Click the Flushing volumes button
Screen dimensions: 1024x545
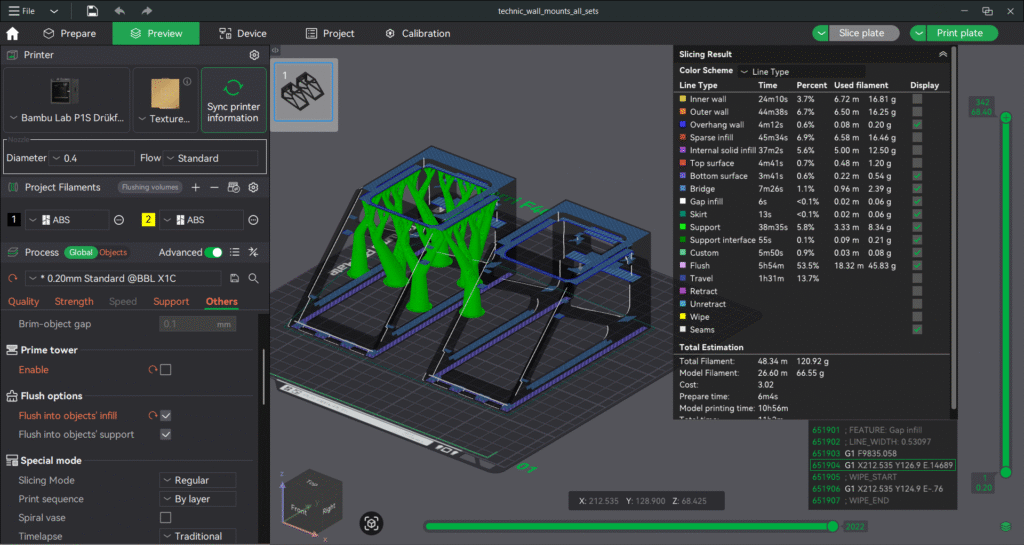[150, 187]
